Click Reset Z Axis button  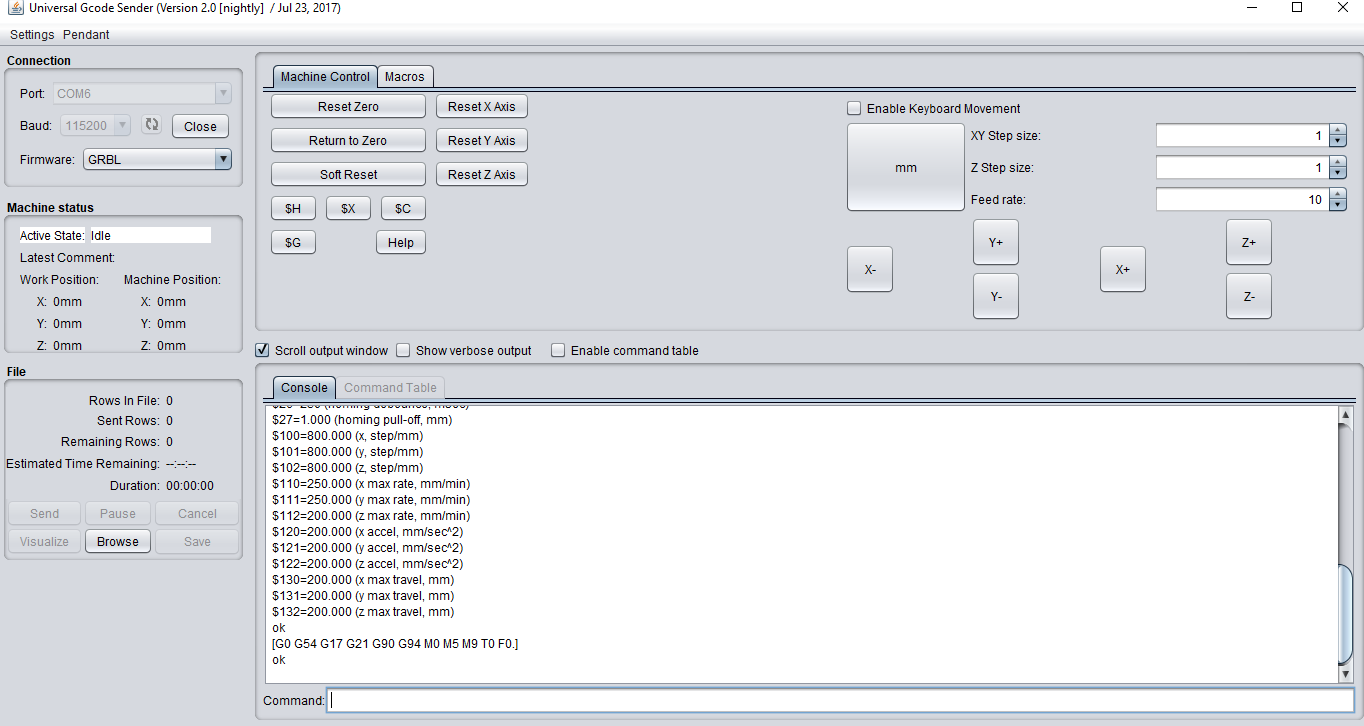(482, 174)
